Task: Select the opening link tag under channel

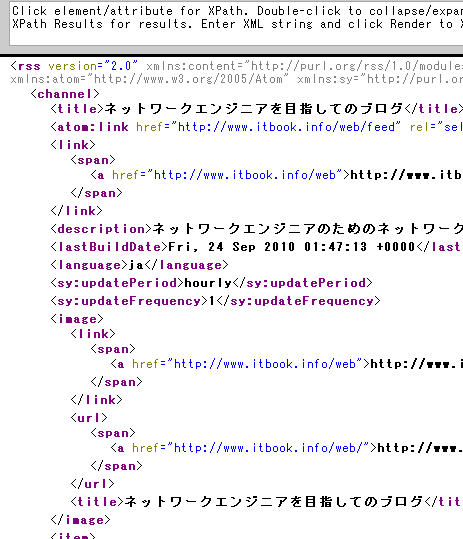Action: (x=73, y=145)
